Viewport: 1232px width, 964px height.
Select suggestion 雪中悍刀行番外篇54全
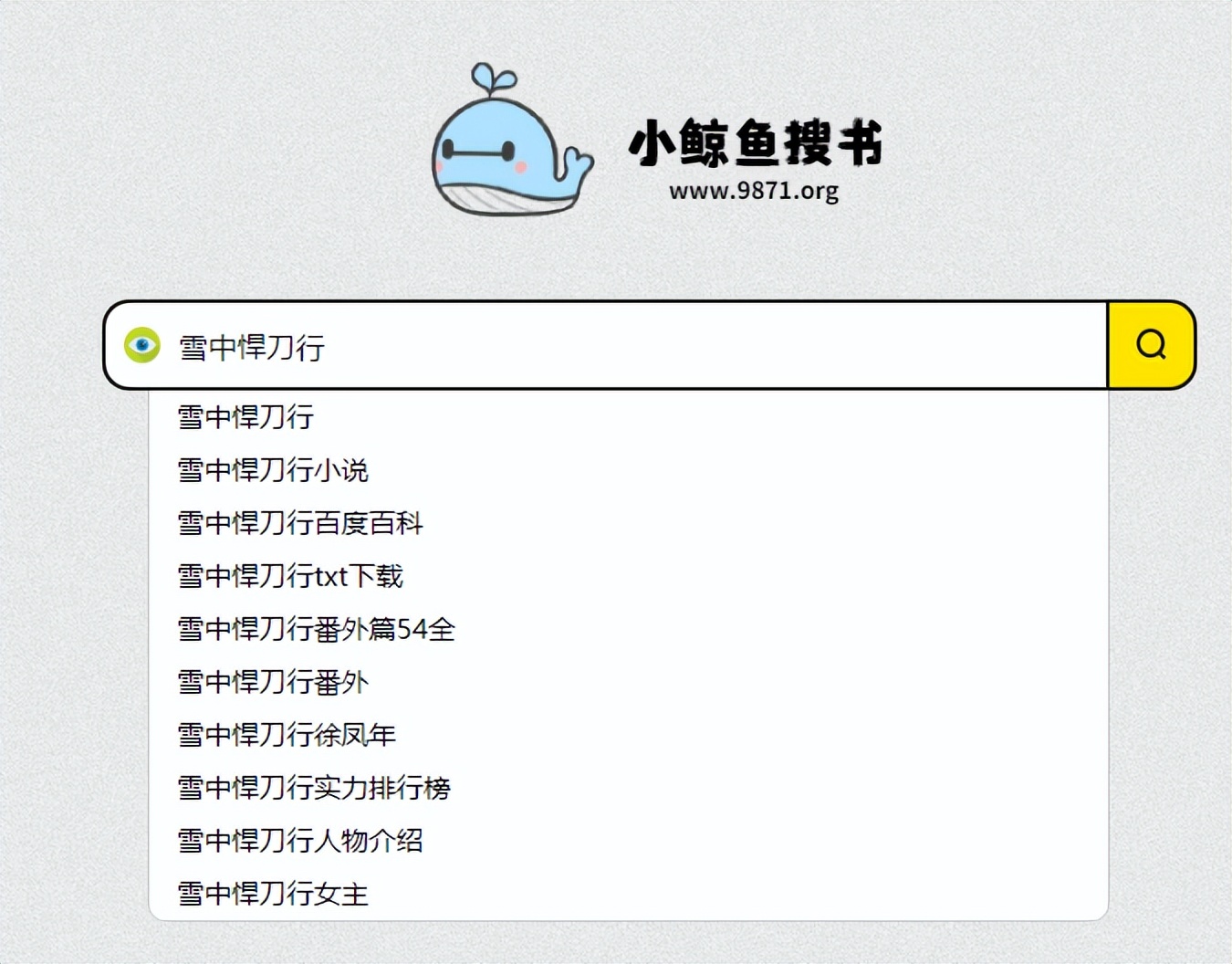coord(628,629)
